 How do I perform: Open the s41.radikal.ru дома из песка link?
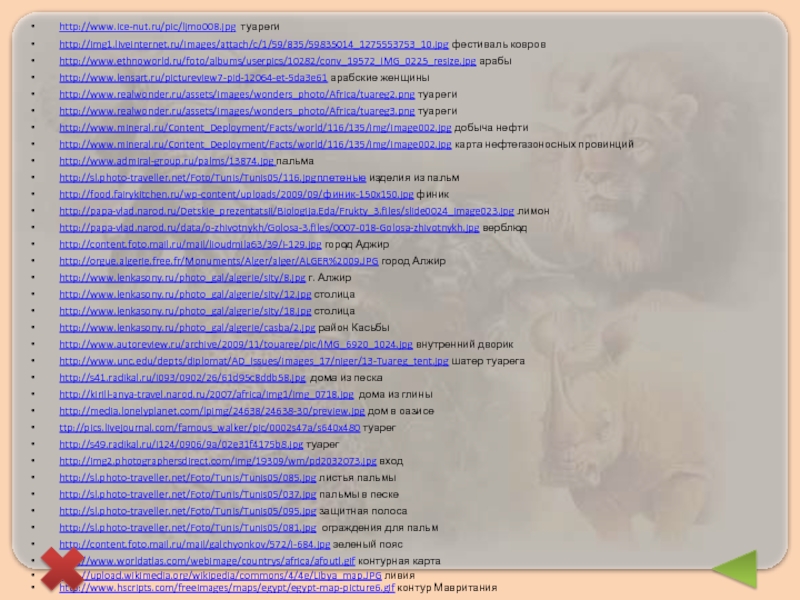click(182, 378)
